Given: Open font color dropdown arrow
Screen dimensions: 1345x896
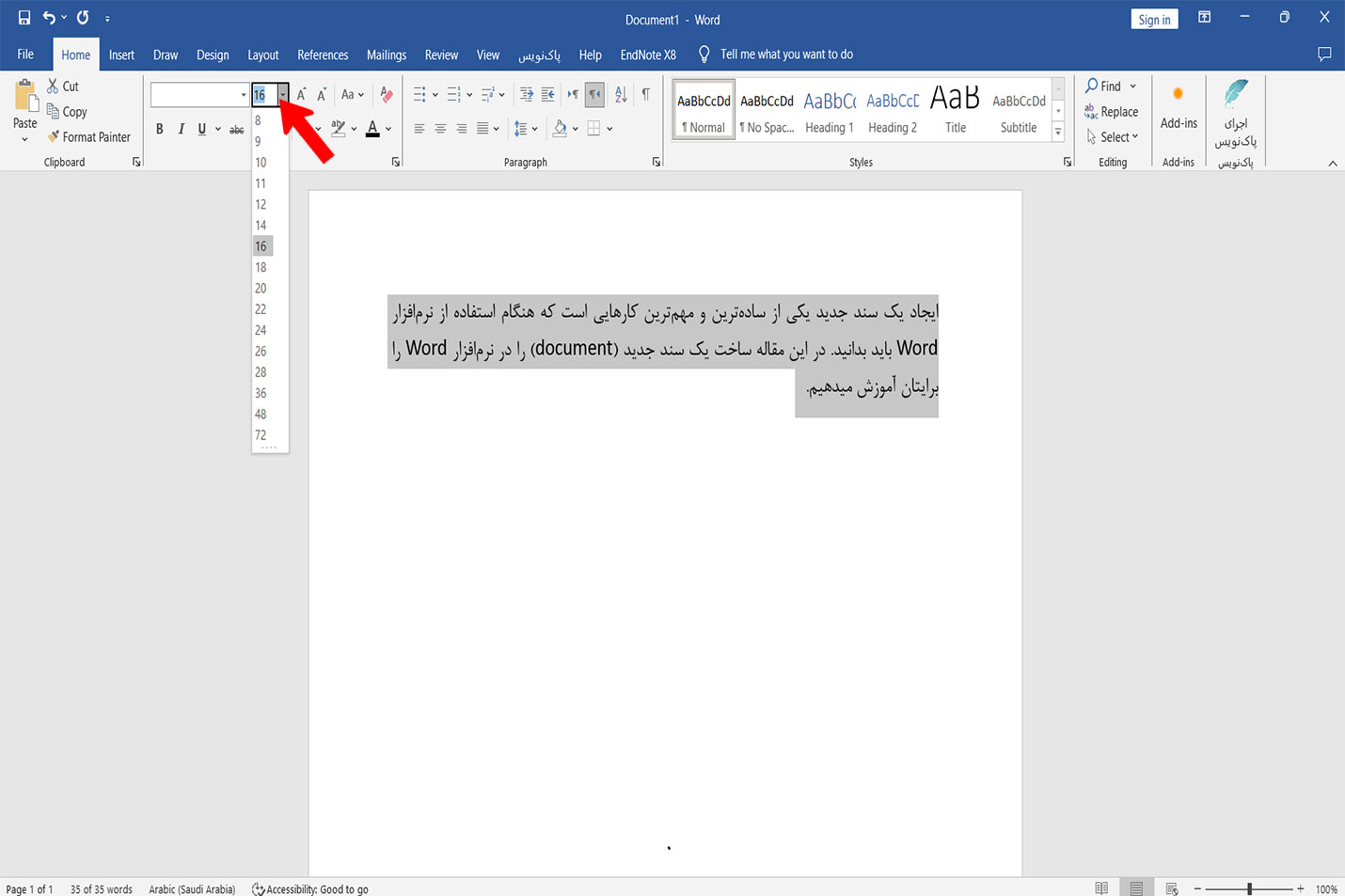Looking at the screenshot, I should pos(388,129).
